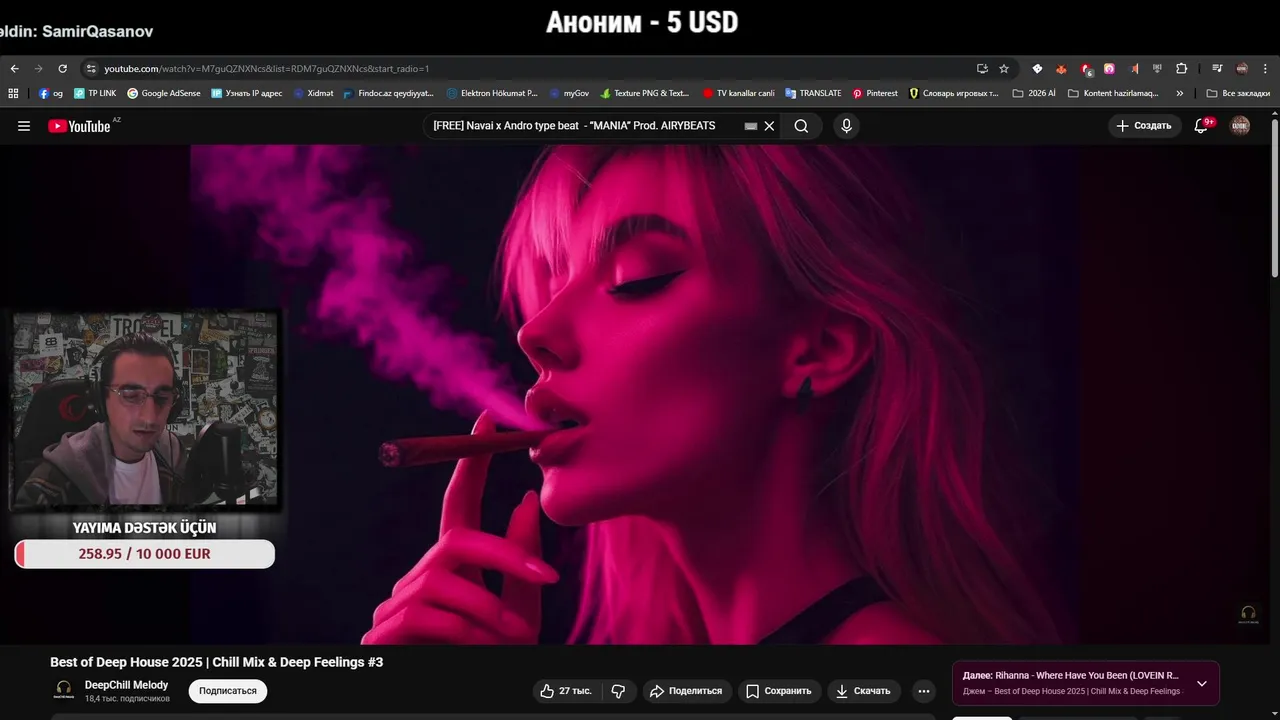Open the TV kanallar canli bookmark

pos(739,93)
